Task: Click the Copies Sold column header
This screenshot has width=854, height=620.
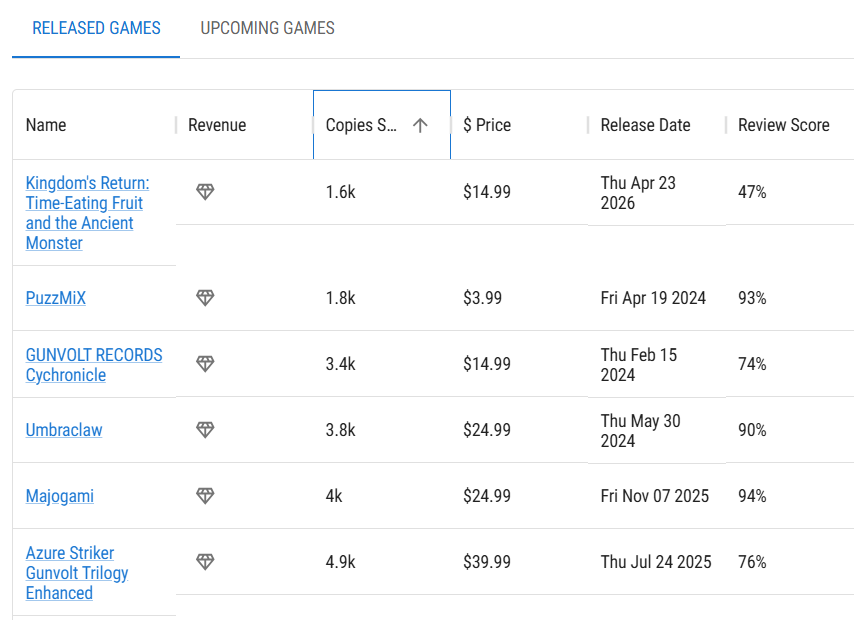Action: [x=382, y=125]
